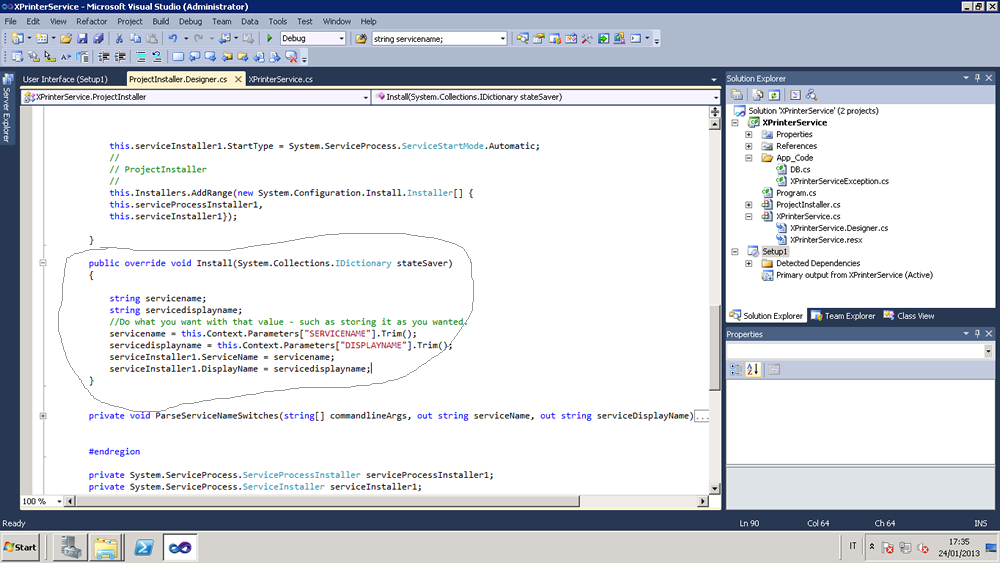Click the editor horizontal scrollbar right arrow
Viewport: 1000px width, 563px height.
click(703, 501)
